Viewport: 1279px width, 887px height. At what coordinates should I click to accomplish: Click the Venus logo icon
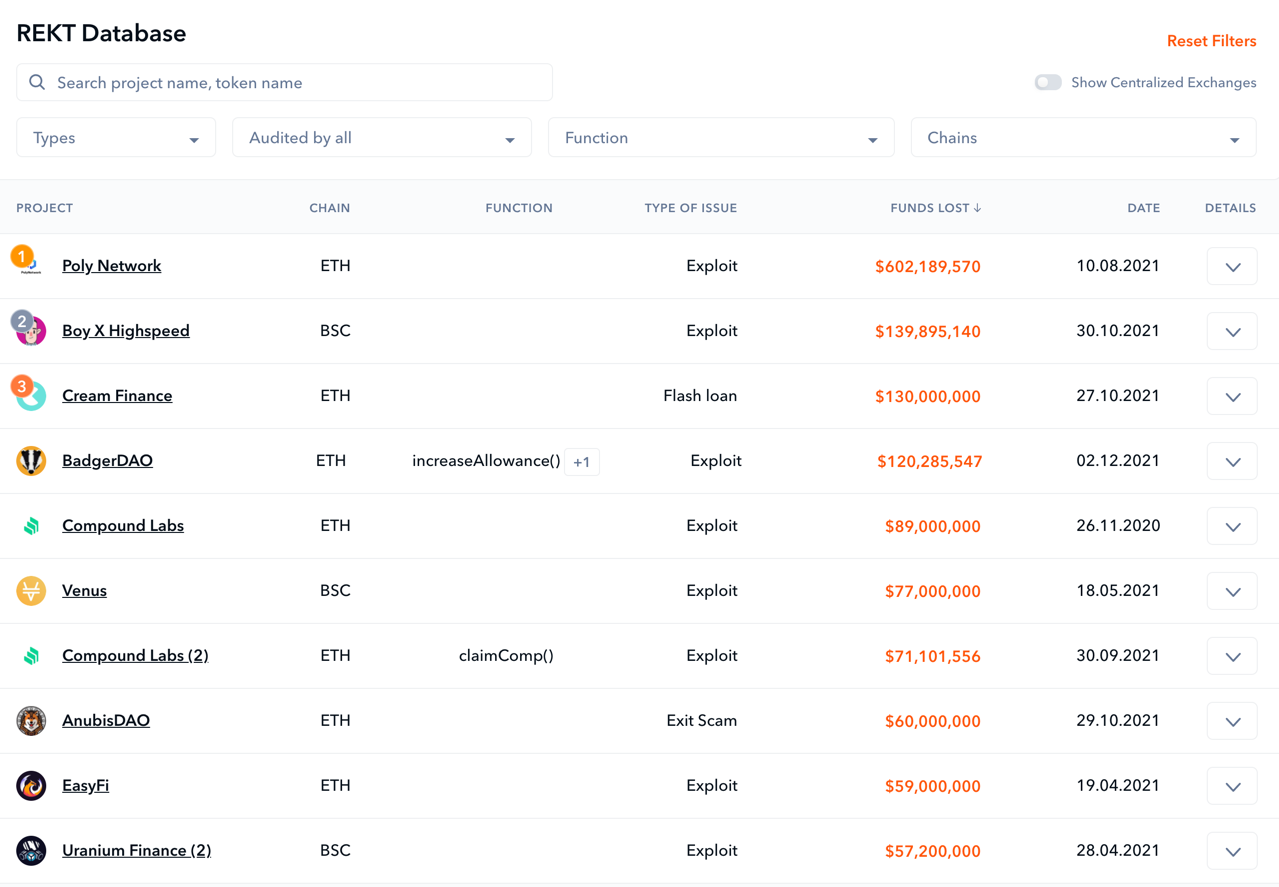click(x=31, y=591)
